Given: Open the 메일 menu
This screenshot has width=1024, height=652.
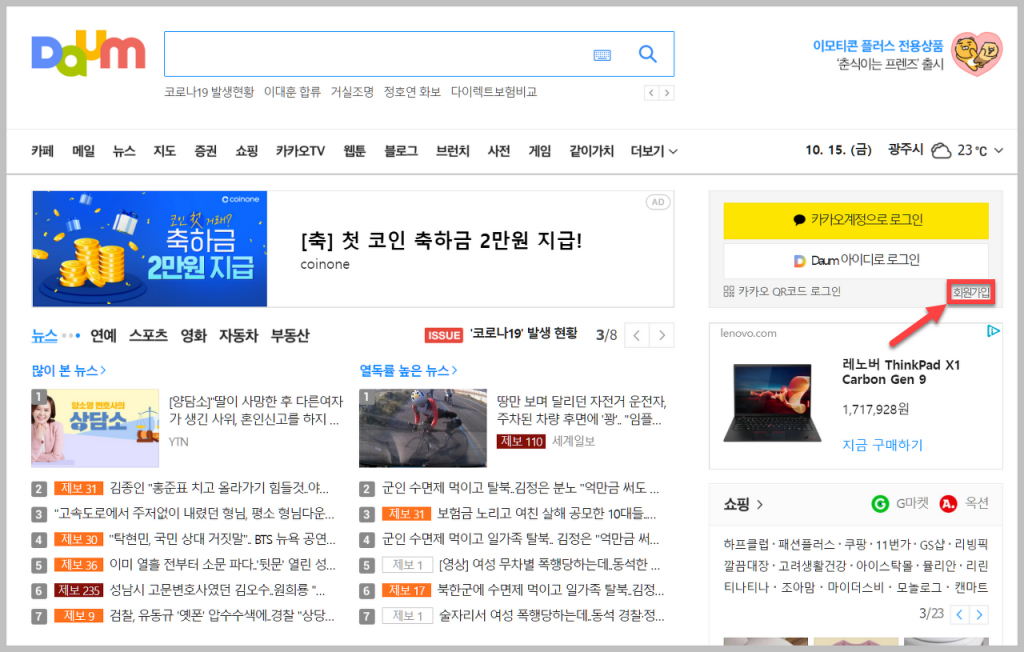Looking at the screenshot, I should coord(83,151).
